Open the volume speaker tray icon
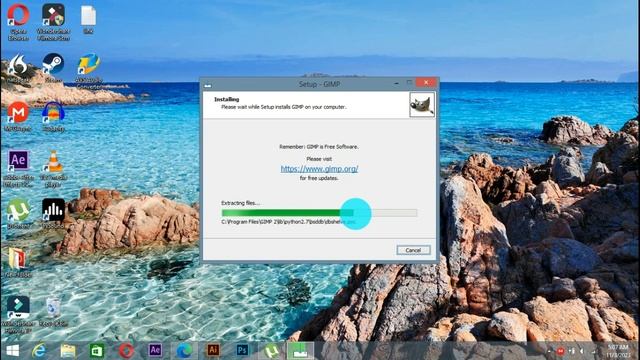Image resolution: width=640 pixels, height=360 pixels. pyautogui.click(x=582, y=351)
